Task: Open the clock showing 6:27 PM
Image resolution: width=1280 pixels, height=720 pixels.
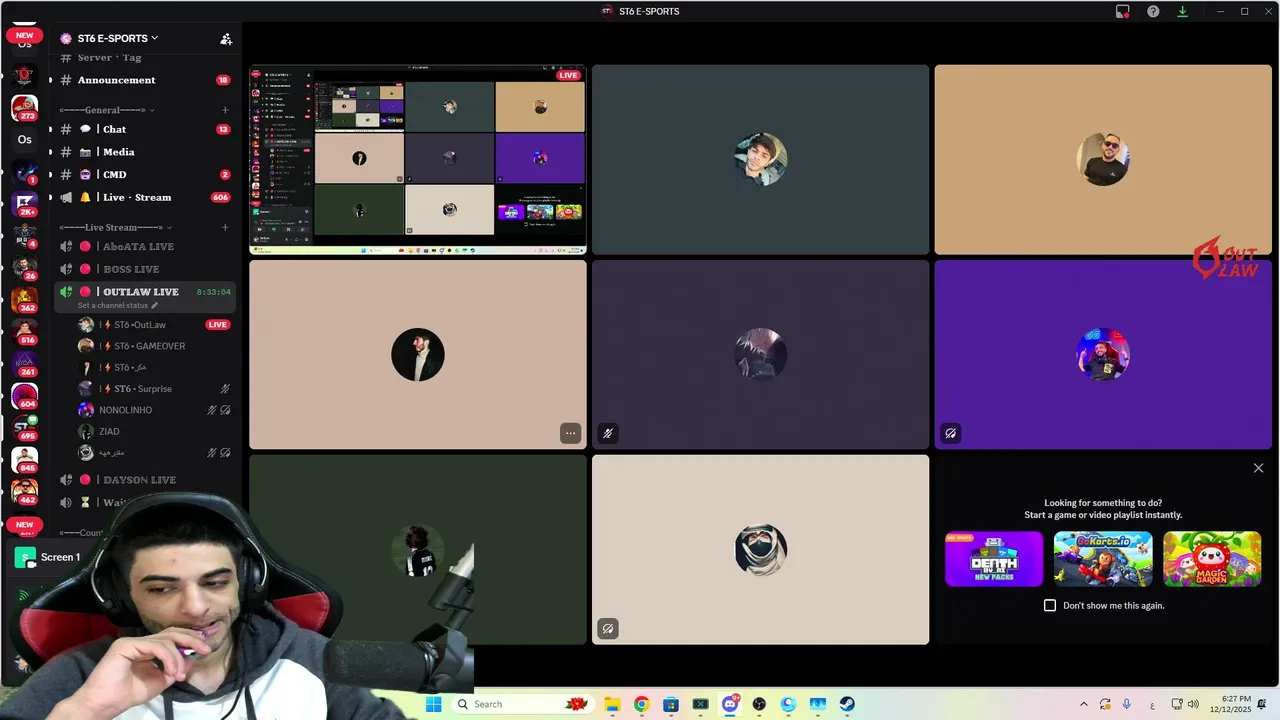Action: coord(1230,704)
